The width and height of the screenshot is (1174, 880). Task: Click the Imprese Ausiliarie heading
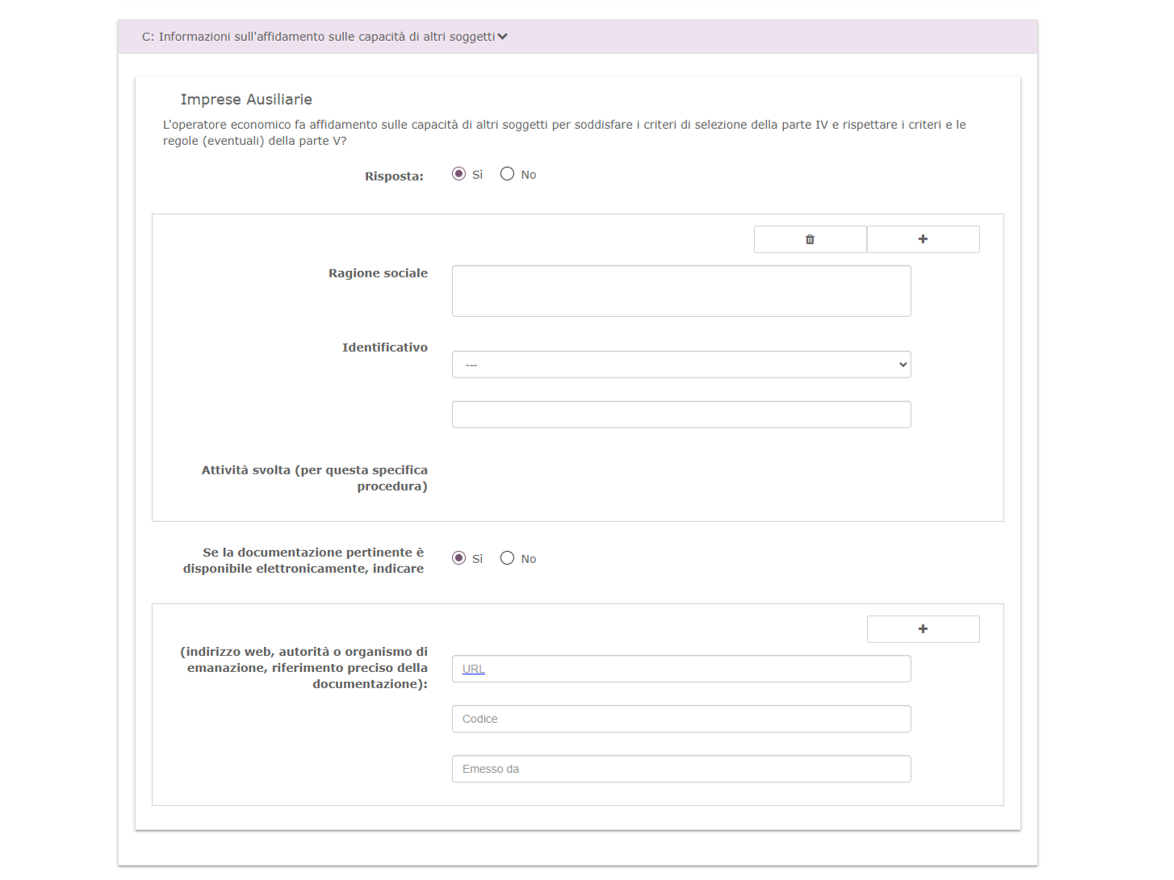click(x=246, y=100)
